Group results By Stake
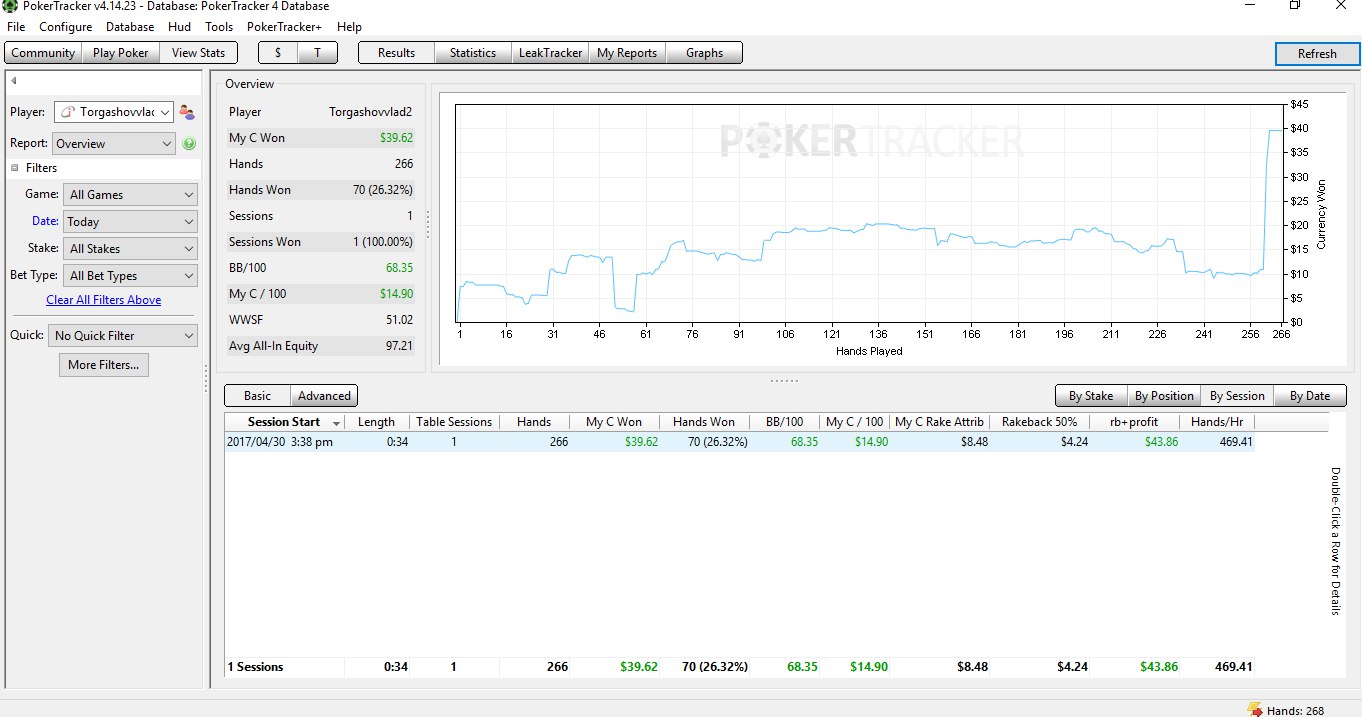This screenshot has width=1362, height=717. [1091, 396]
